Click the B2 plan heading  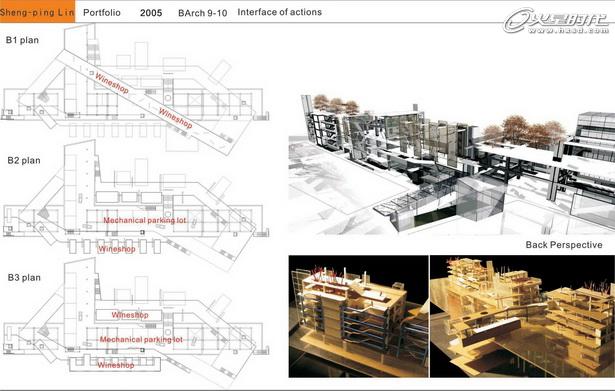(24, 160)
